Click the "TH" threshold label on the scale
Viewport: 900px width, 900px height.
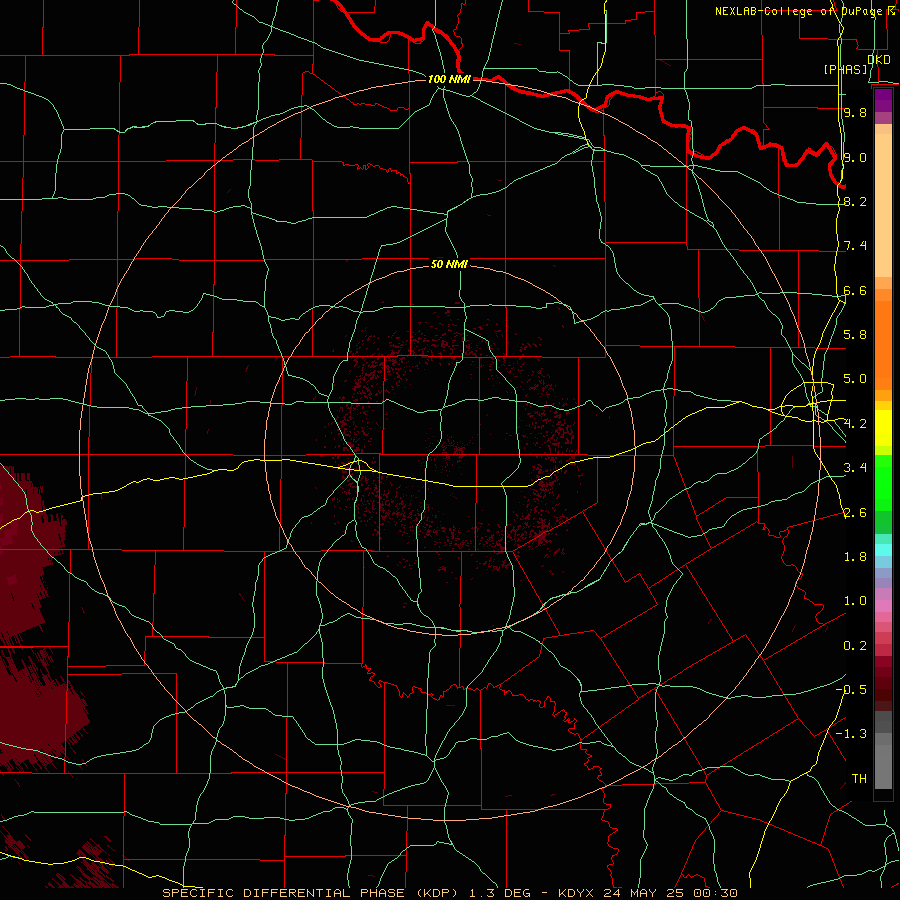tap(859, 779)
